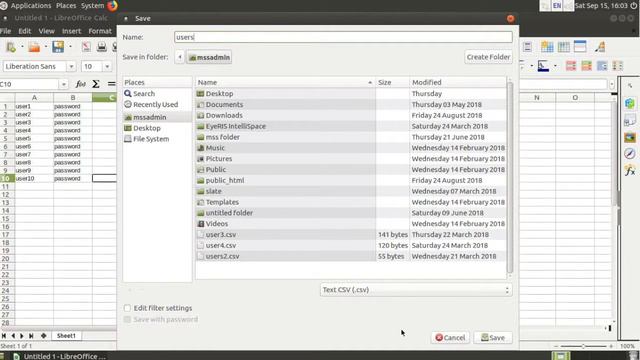This screenshot has height=360, width=640.
Task: Click the Sum sigma icon
Action: pos(96,84)
